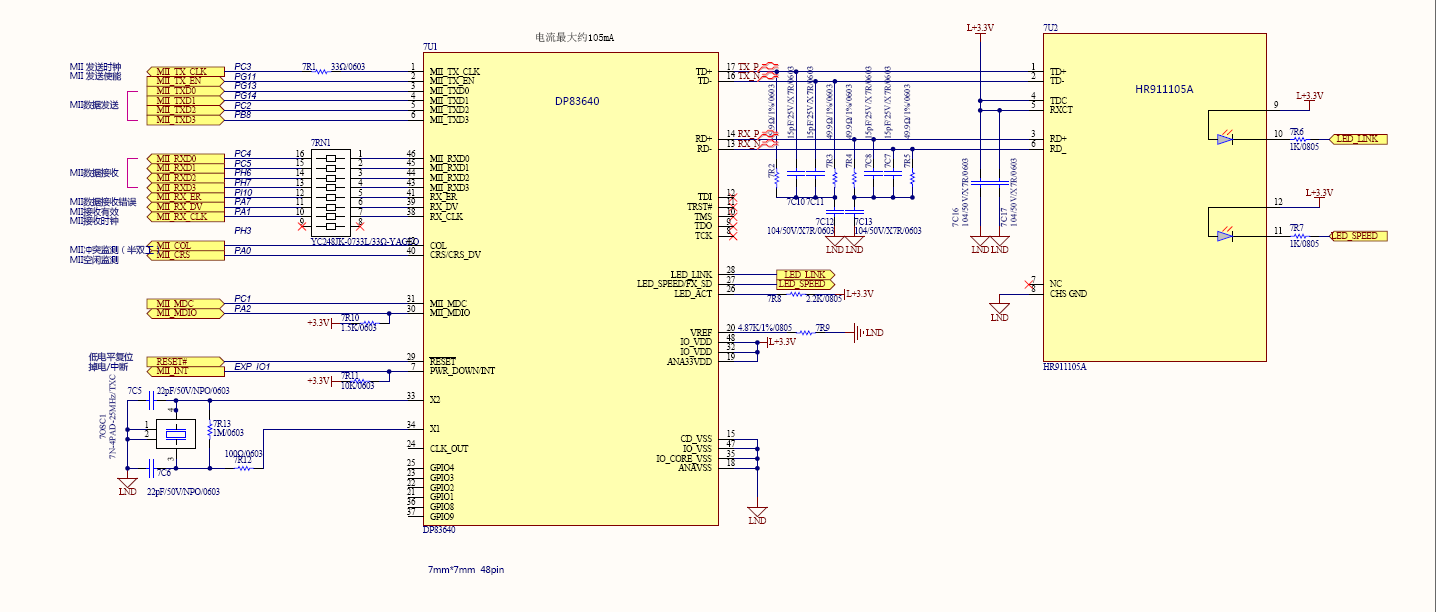Viewport: 1436px width, 612px height.
Task: Select the MII_MDC port
Action: (x=185, y=303)
